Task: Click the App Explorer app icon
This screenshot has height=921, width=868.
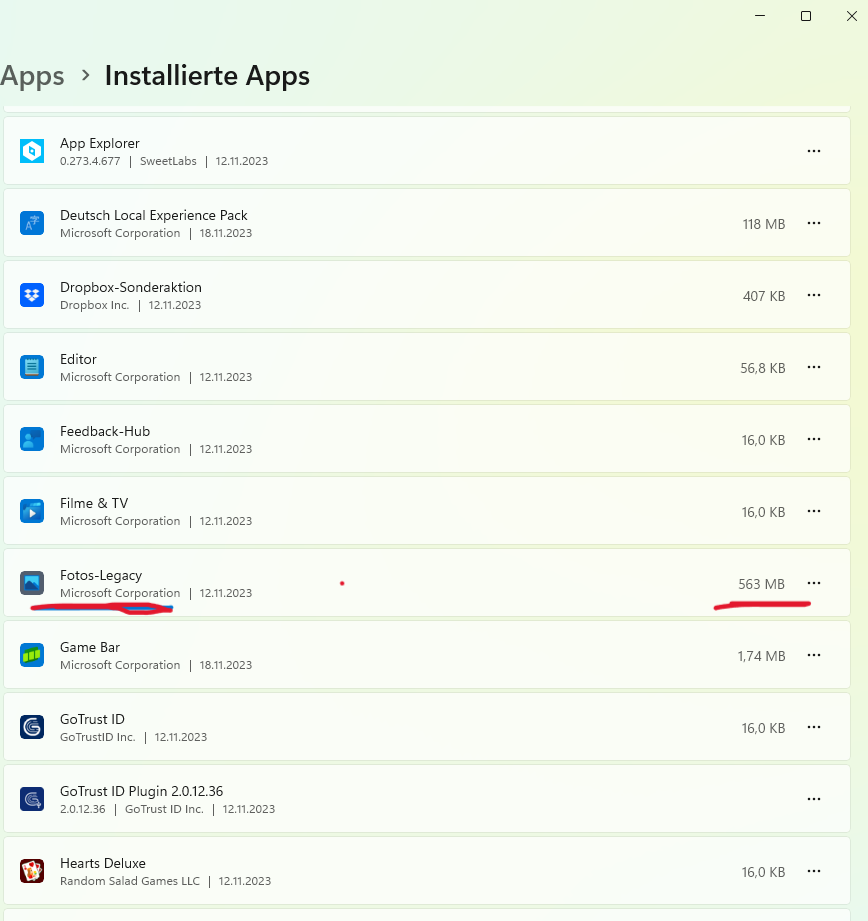Action: (32, 151)
